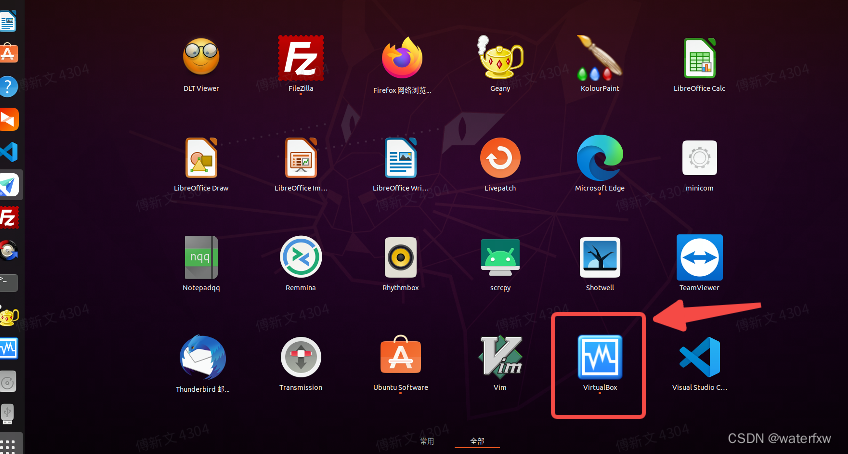This screenshot has width=848, height=454.
Task: Open the Terminal from the dock
Action: coord(9,282)
